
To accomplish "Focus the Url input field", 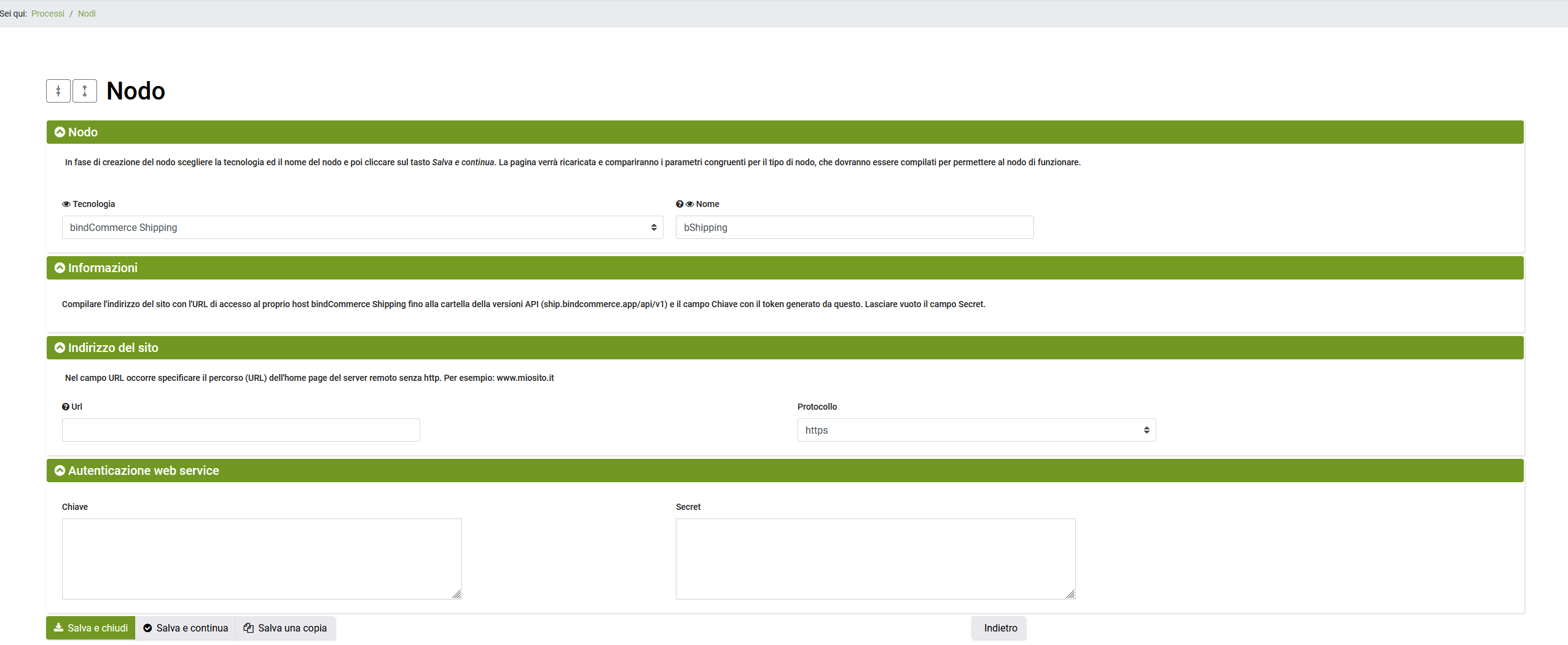I will [x=241, y=430].
